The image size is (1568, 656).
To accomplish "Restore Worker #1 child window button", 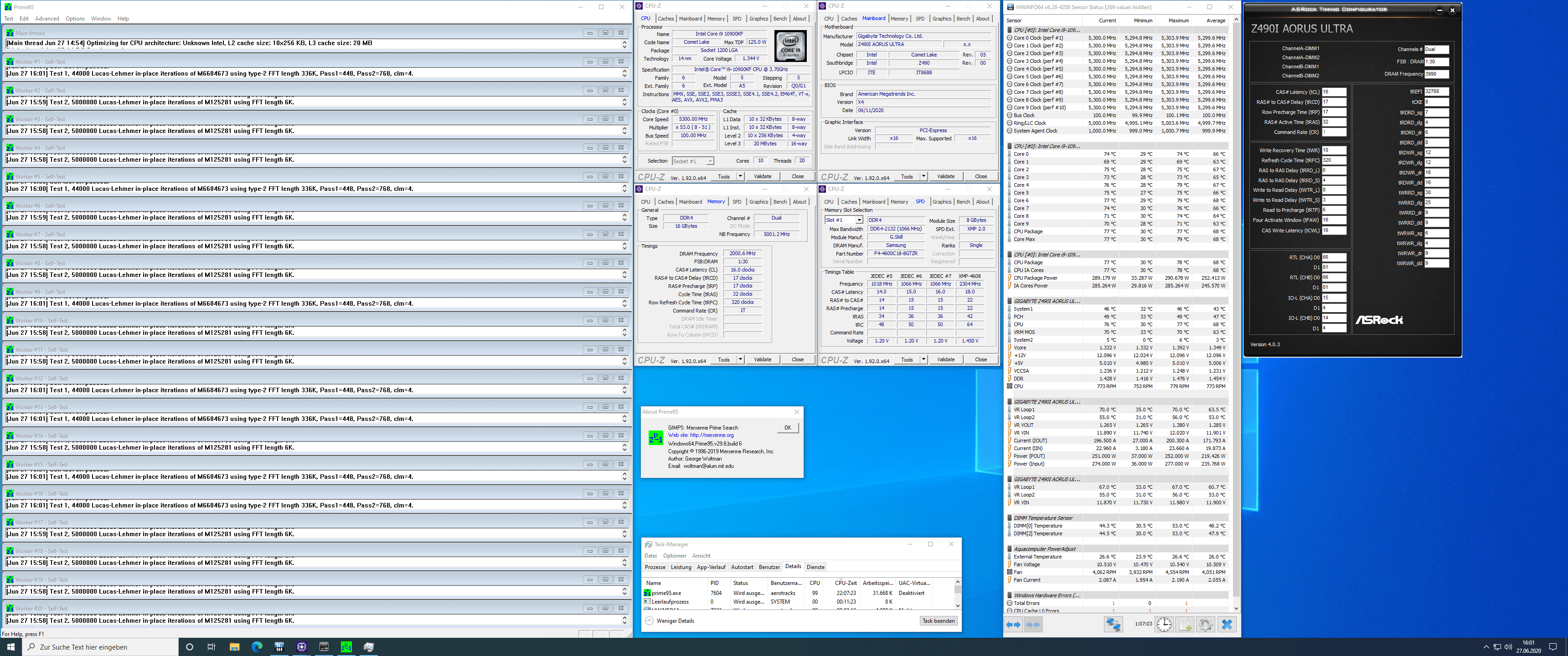I will [x=606, y=61].
